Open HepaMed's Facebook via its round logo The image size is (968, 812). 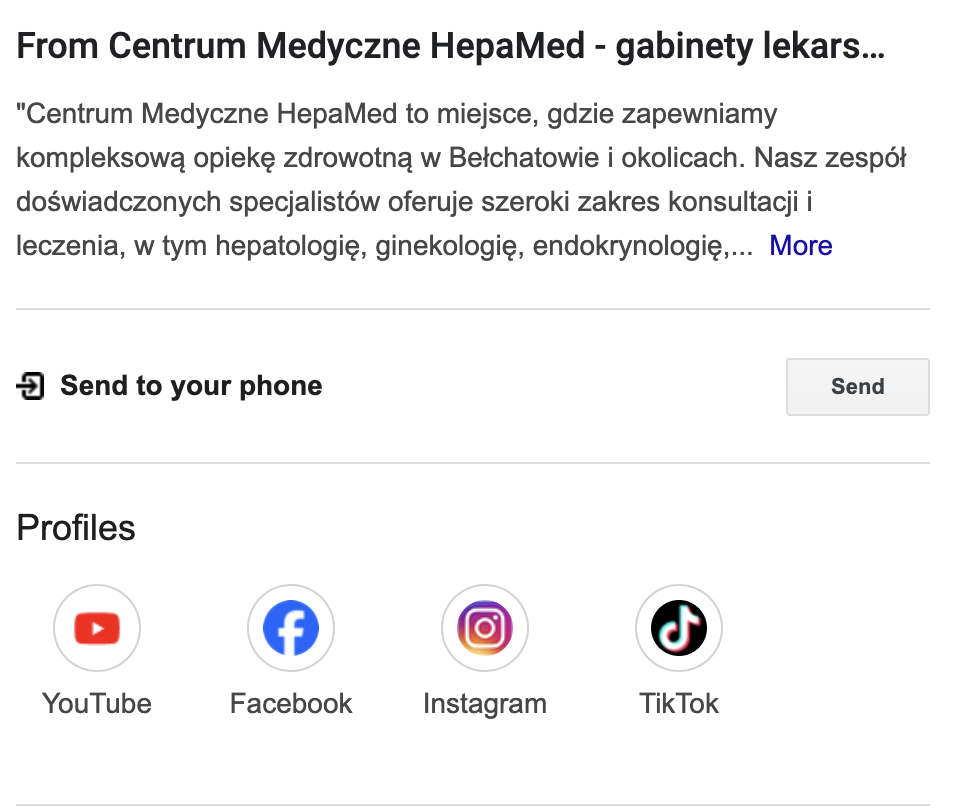click(x=290, y=628)
